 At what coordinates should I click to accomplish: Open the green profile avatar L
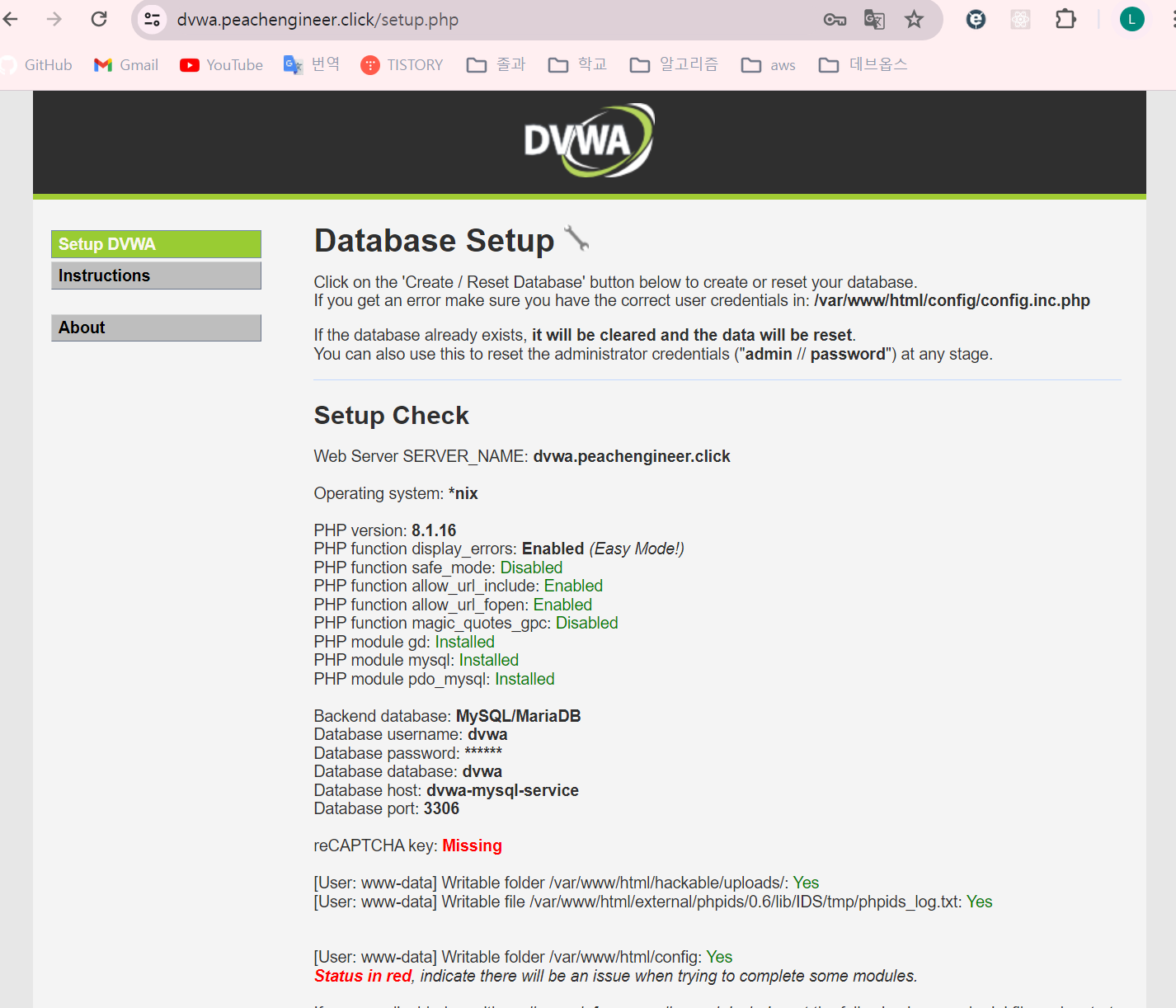[1131, 19]
